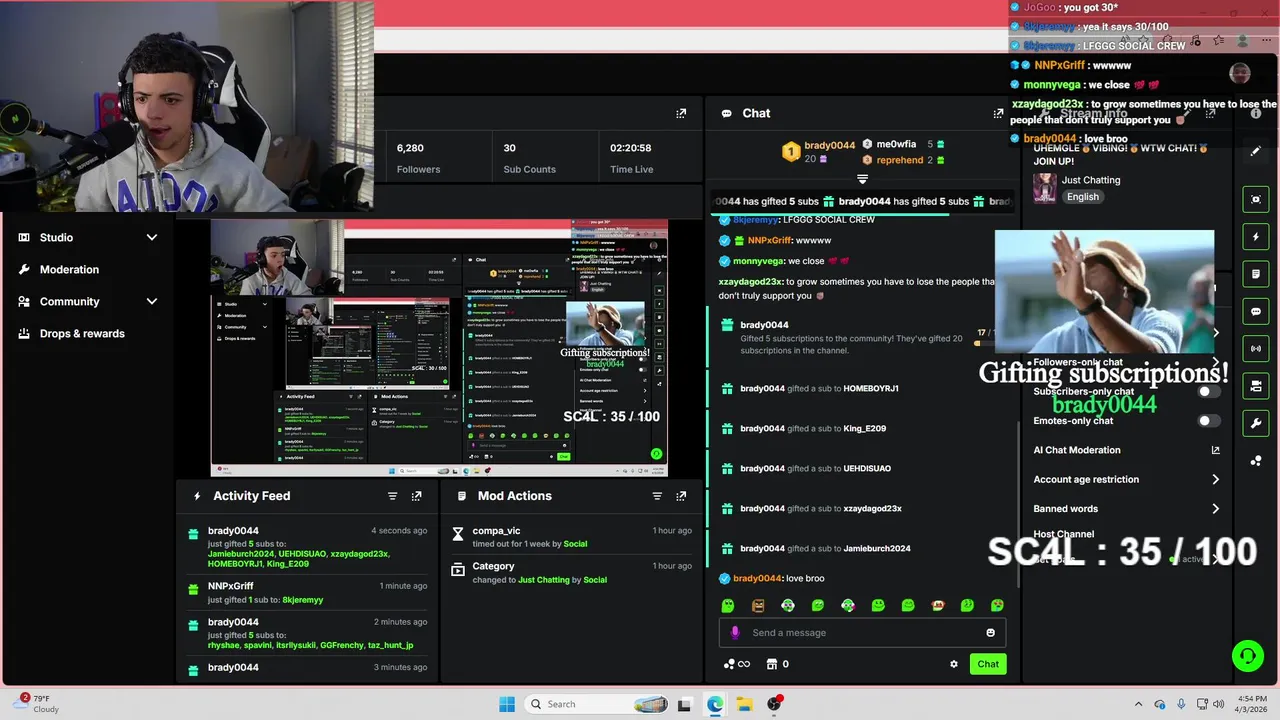This screenshot has width=1280, height=720.
Task: Click the taskbar clock showing 4:54 PM
Action: (x=1250, y=704)
